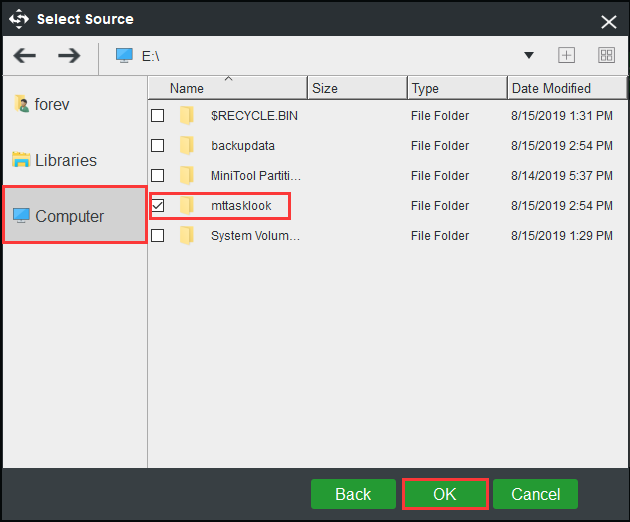This screenshot has width=630, height=522.
Task: Click the MiniTool Partiti... folder icon
Action: 187,176
